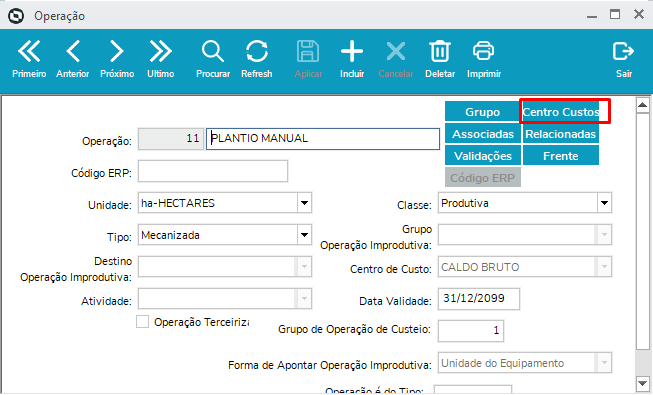Click the scrollbar down arrow
653x395 pixels.
pyautogui.click(x=643, y=383)
